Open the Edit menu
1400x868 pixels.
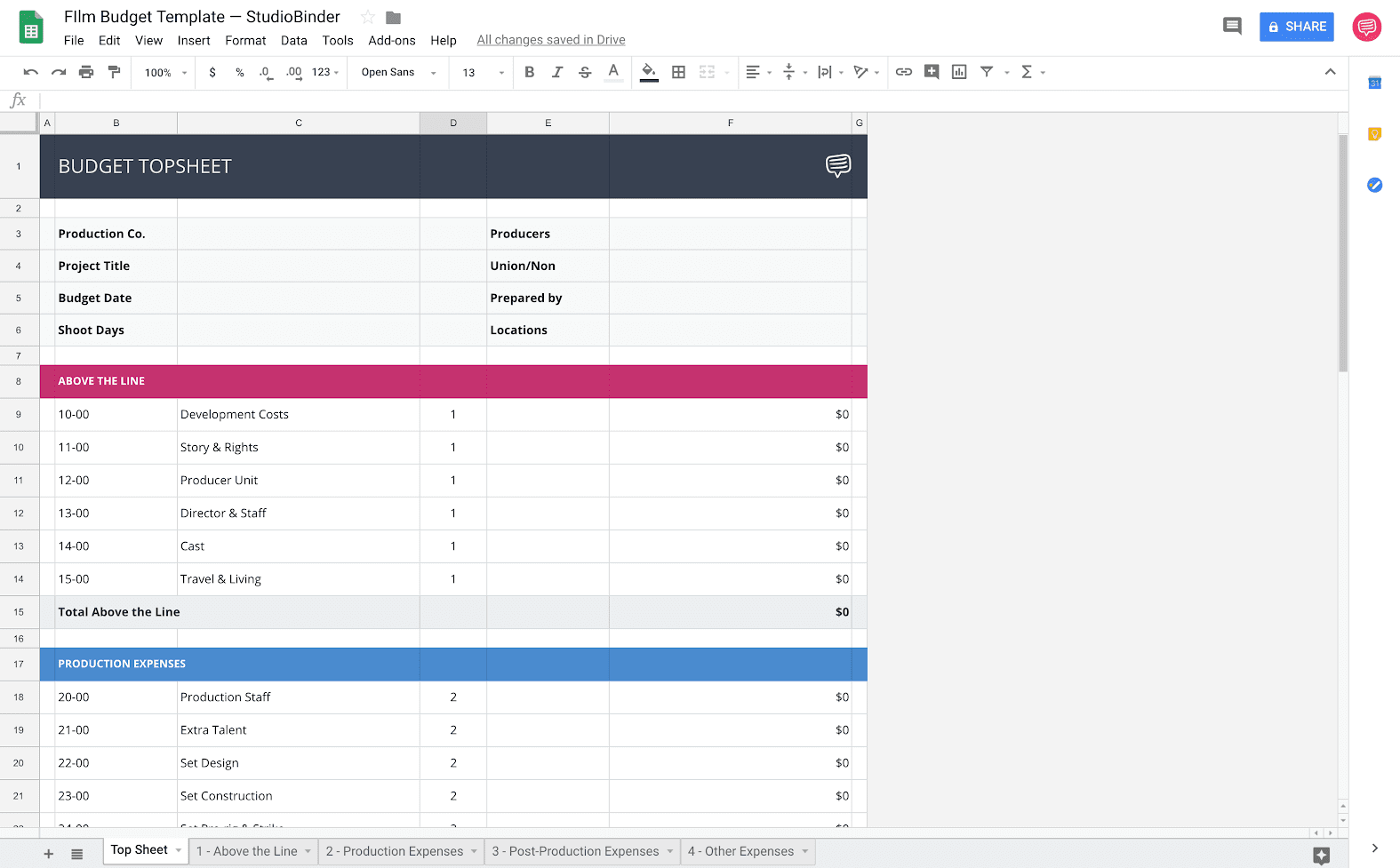click(x=109, y=40)
